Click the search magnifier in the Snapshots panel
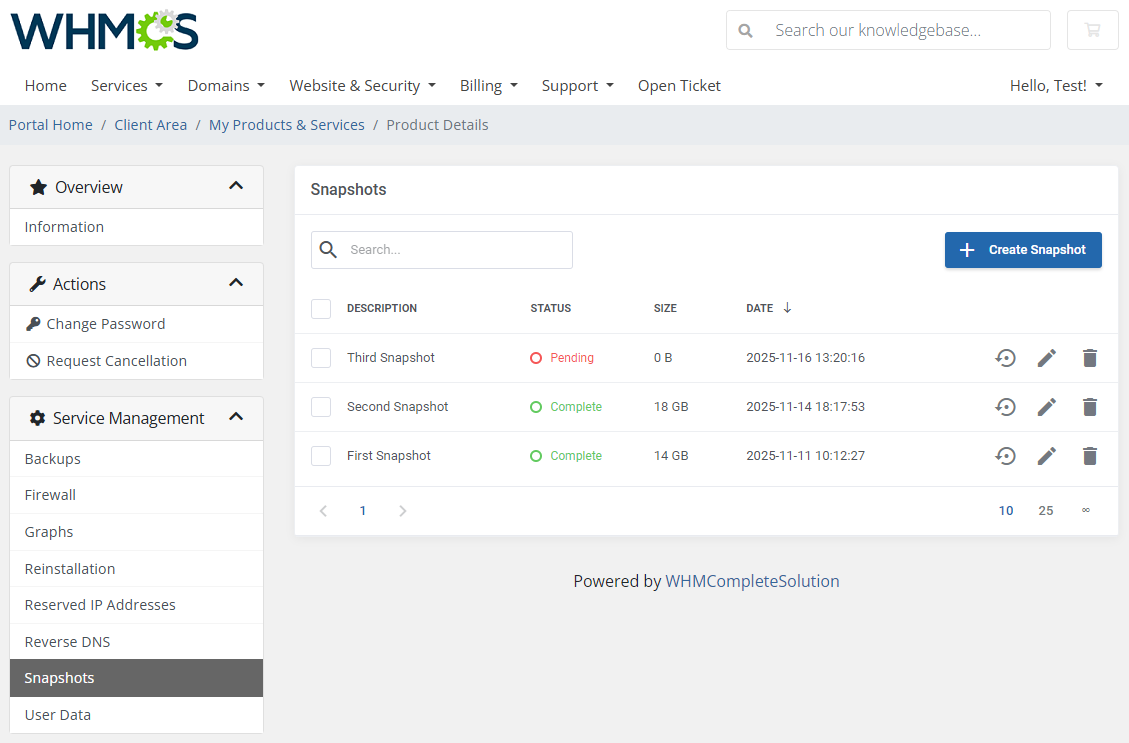The height and width of the screenshot is (743, 1129). [x=328, y=249]
